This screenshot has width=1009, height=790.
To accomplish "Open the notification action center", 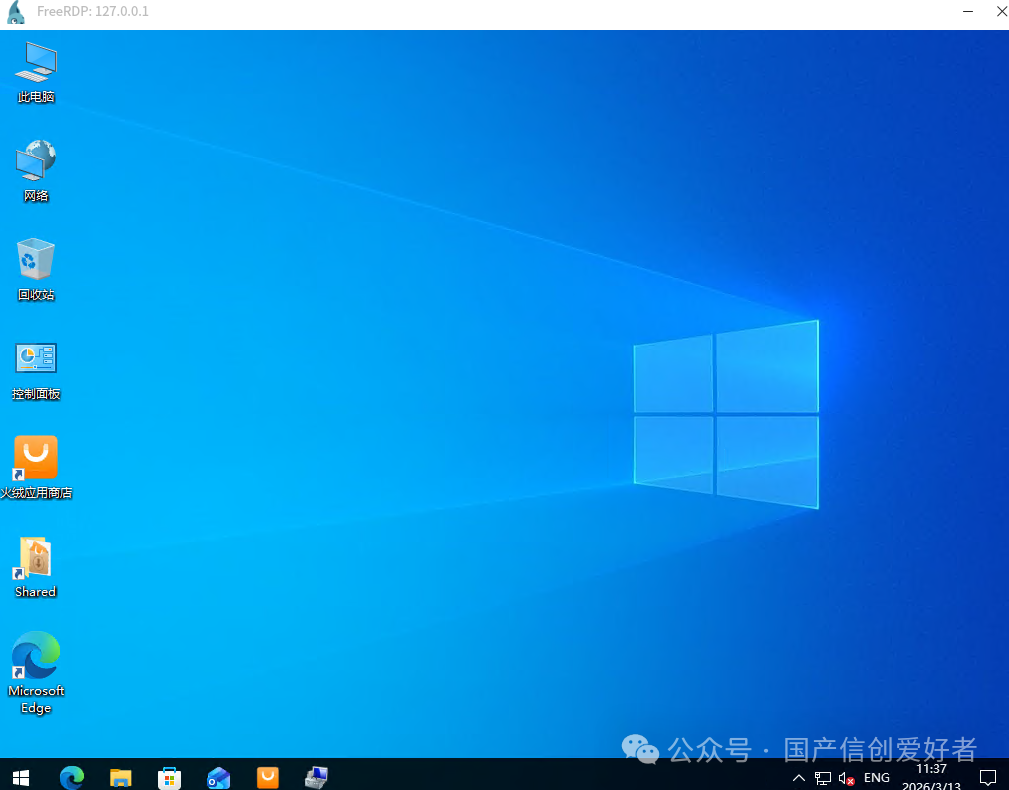I will click(988, 778).
